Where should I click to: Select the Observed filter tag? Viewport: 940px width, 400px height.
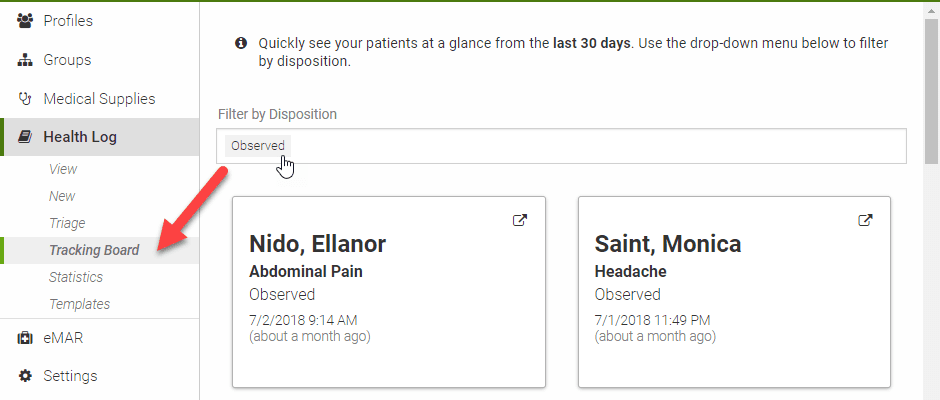point(258,146)
